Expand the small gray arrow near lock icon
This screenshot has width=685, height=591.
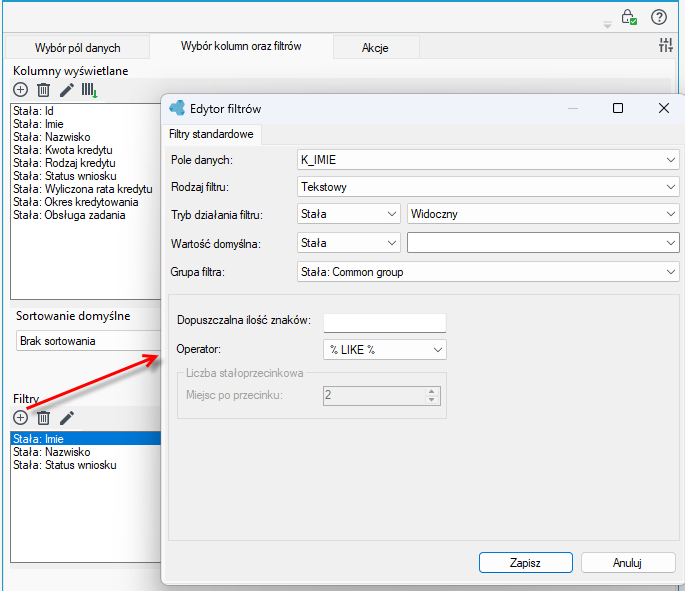[607, 25]
